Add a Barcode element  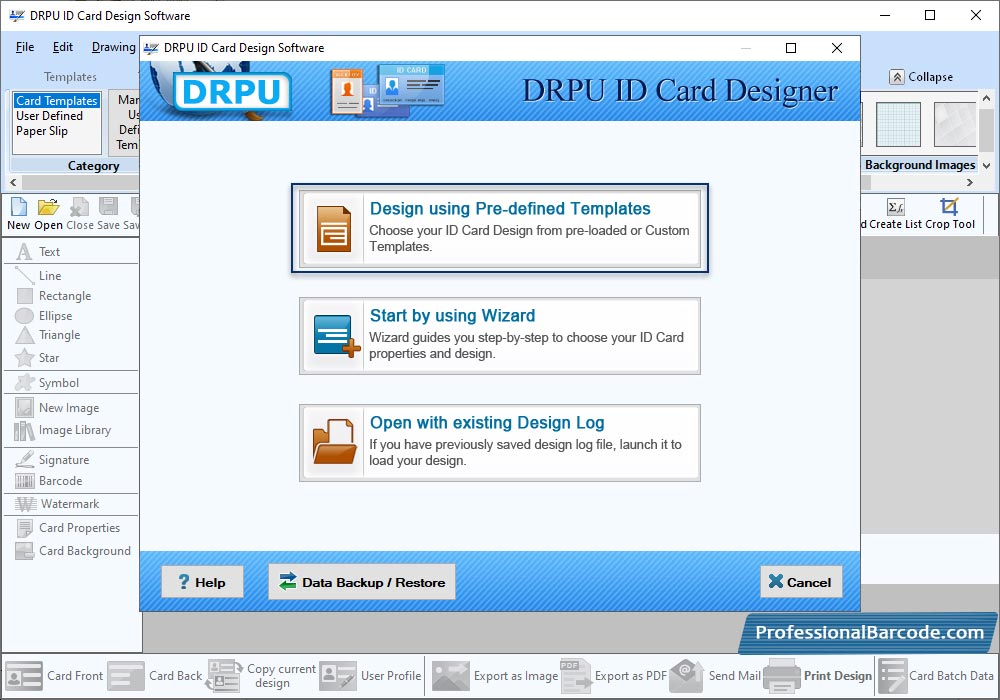click(49, 481)
